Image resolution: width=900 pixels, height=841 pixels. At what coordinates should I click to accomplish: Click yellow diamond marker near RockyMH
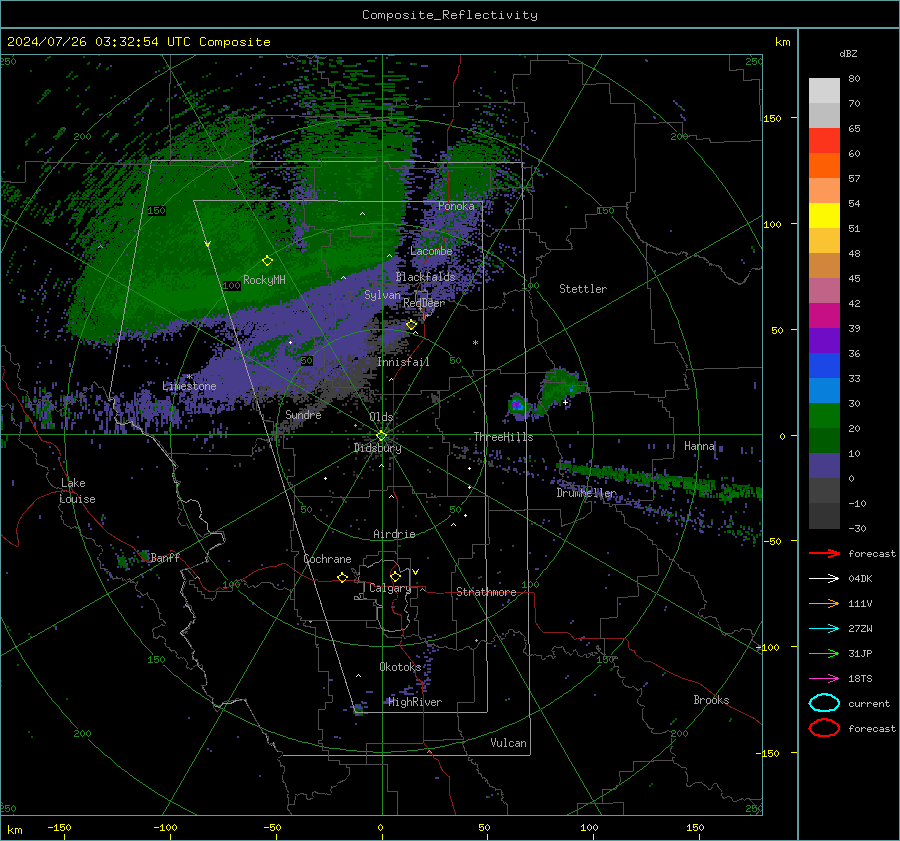[267, 261]
